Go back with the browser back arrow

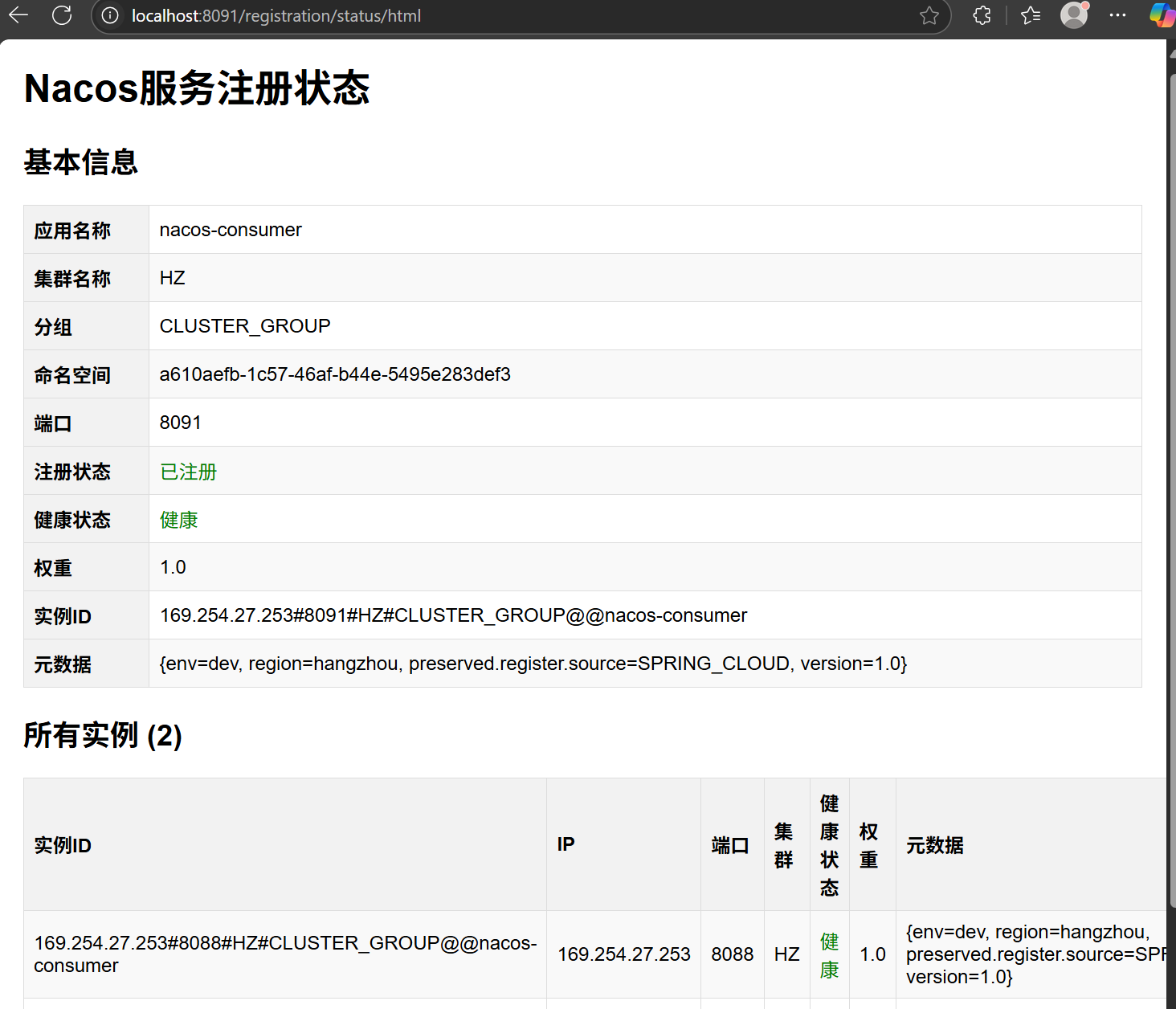(18, 15)
